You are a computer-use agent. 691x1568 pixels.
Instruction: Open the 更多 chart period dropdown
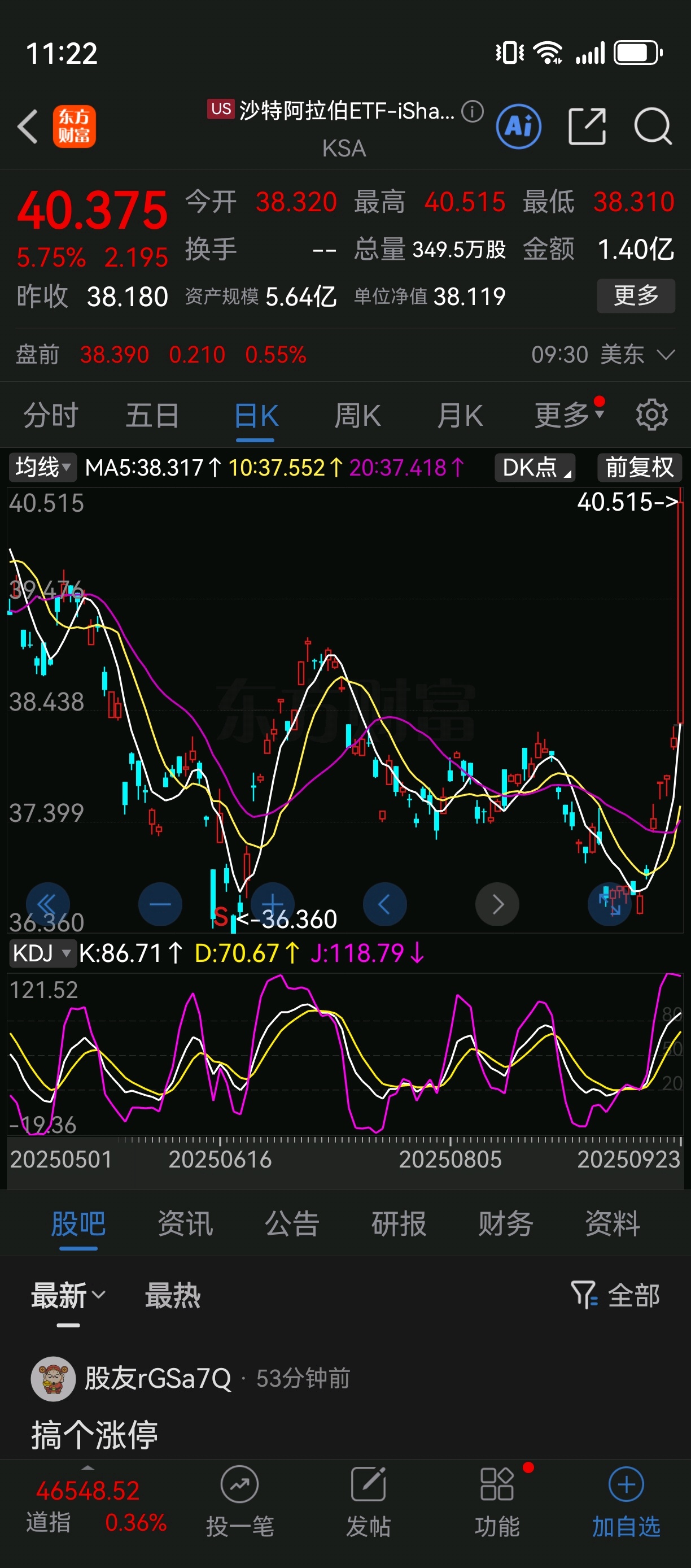pos(570,415)
